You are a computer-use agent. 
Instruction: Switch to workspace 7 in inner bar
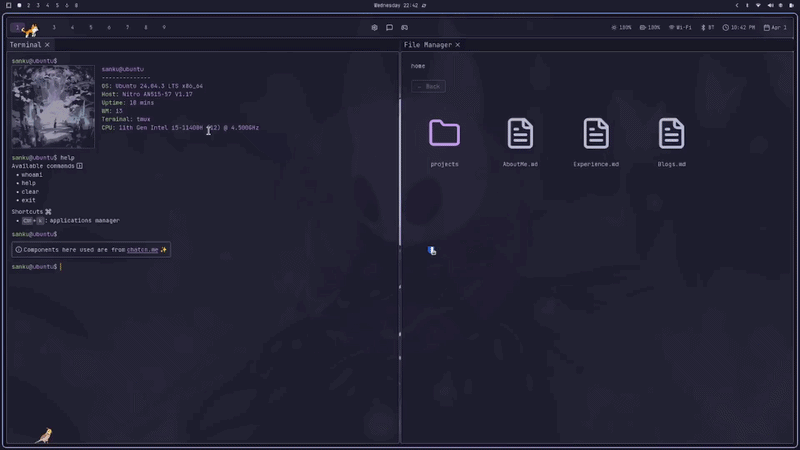(128, 28)
